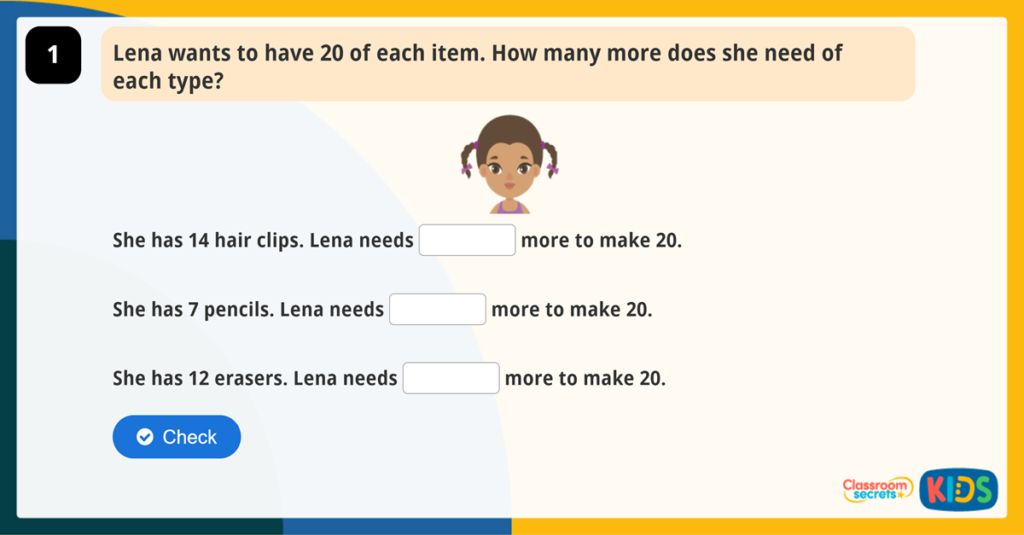Click "more to make 20" after pencils box
This screenshot has width=1024, height=535.
[572, 310]
